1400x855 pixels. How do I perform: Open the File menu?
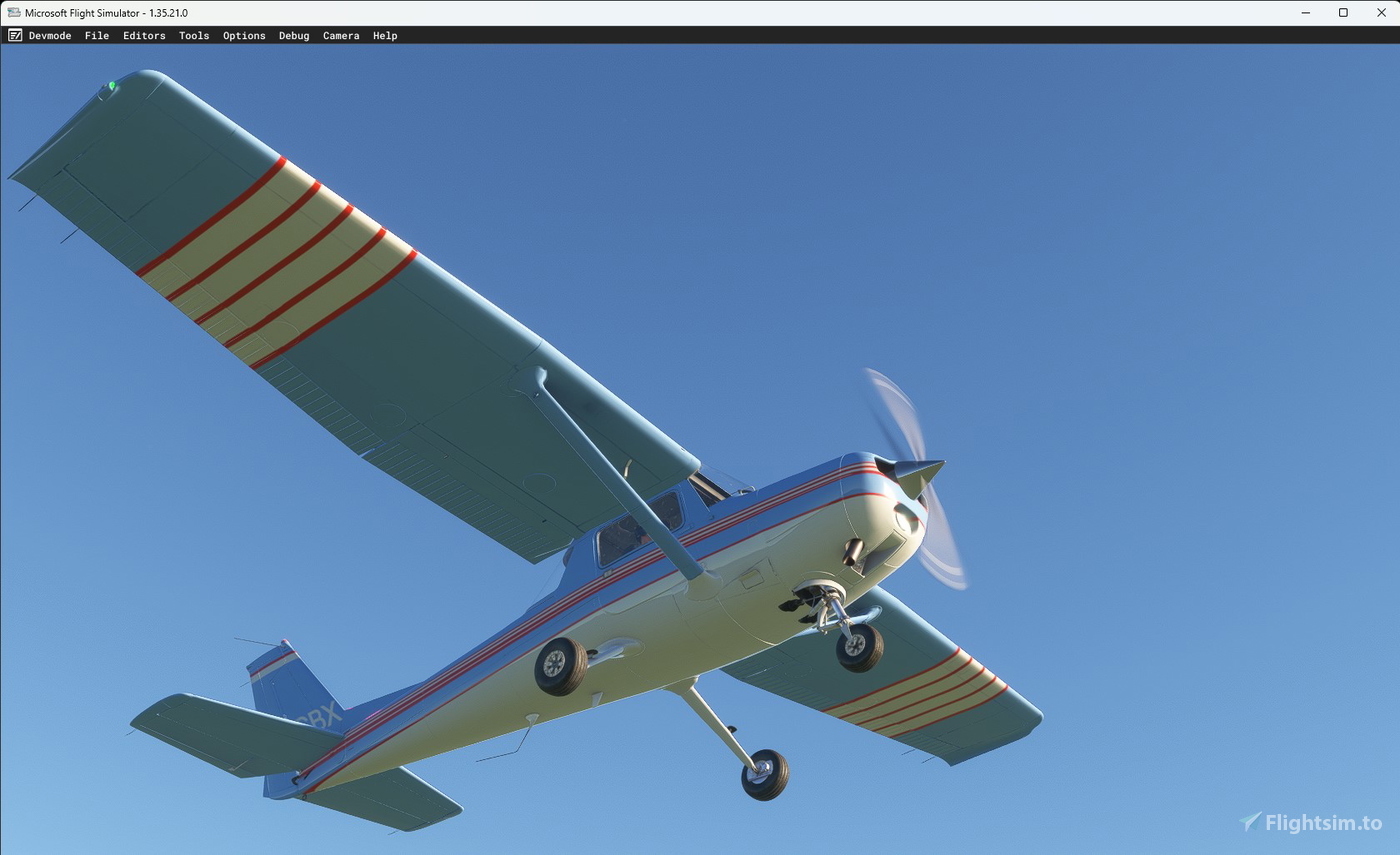pos(96,35)
